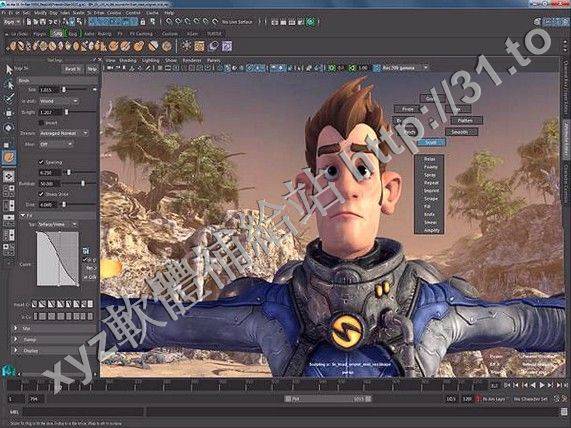Click the green circular icon in the status line
Viewport: 571px width, 428px height.
click(x=311, y=22)
